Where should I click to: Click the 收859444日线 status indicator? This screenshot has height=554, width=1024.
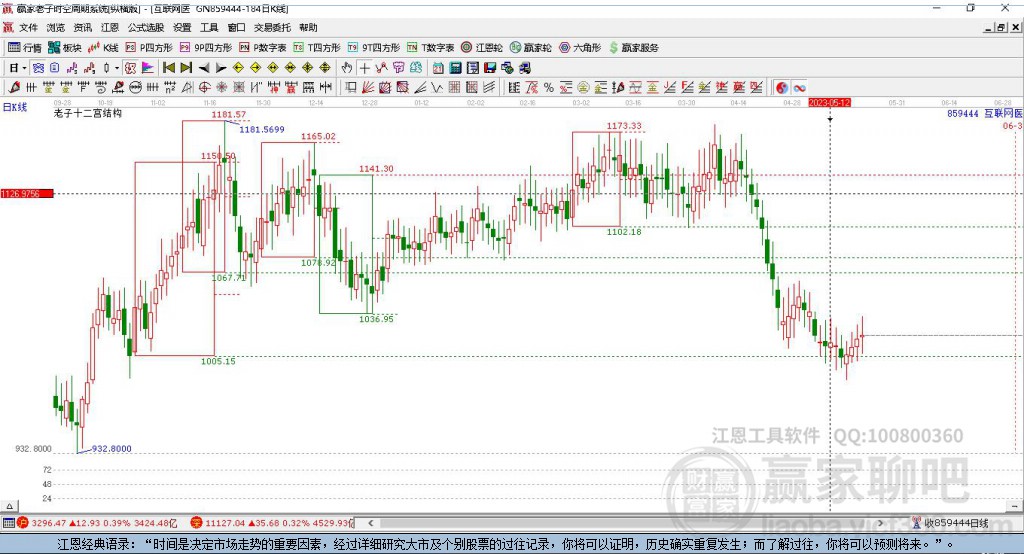[951, 523]
